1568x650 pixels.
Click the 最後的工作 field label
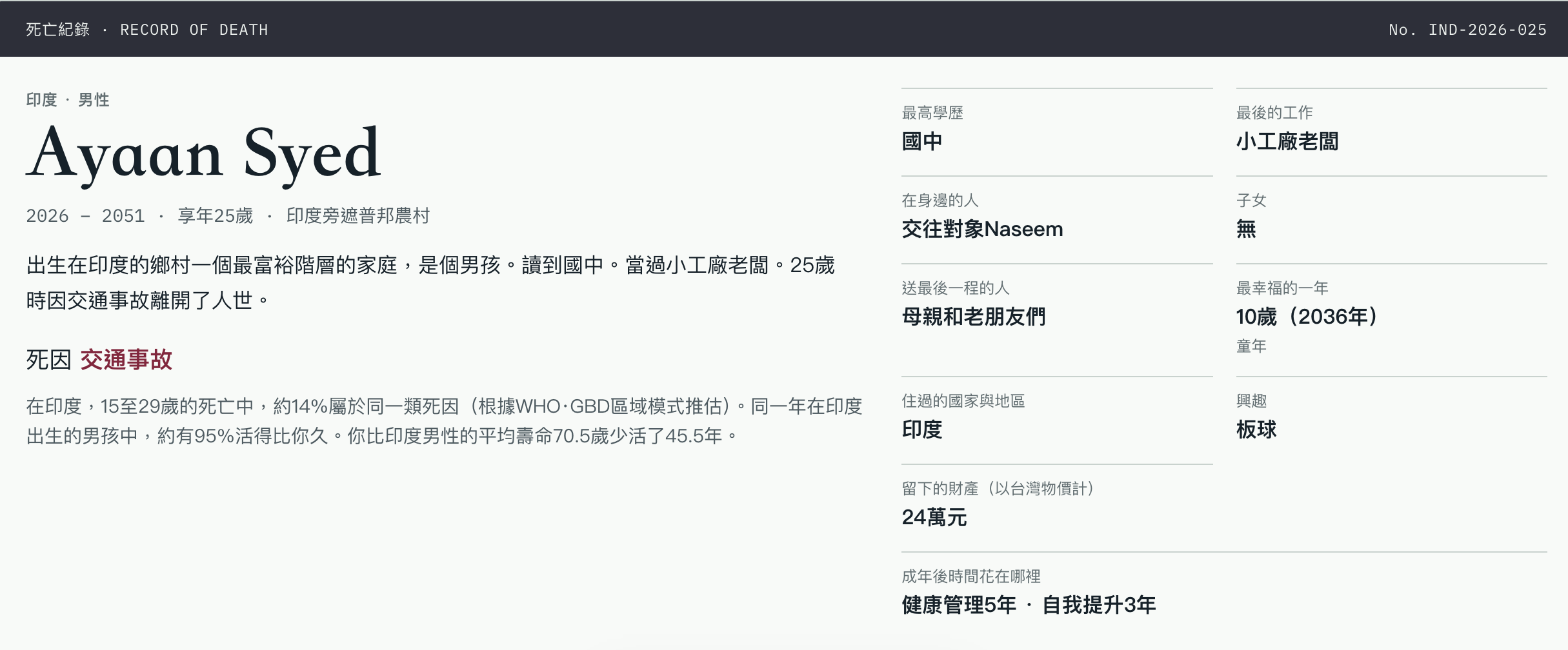(1274, 113)
